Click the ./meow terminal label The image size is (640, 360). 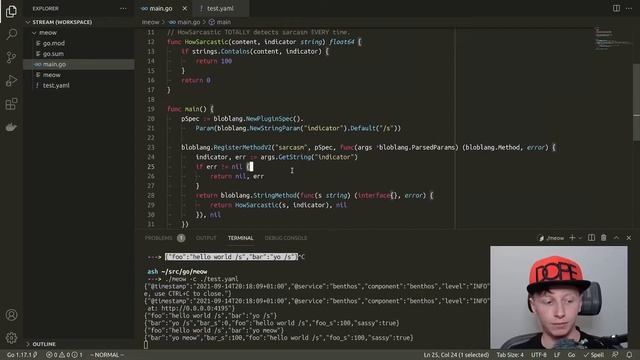coord(551,238)
